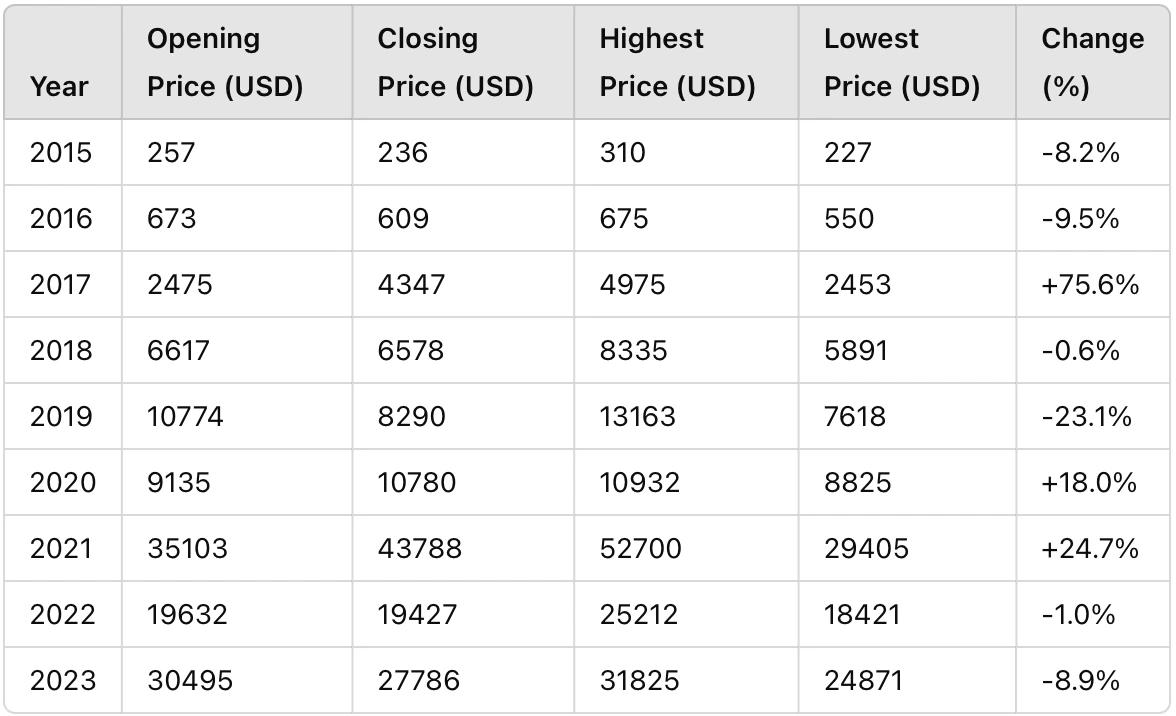Select the +18.0% change cell
This screenshot has width=1176, height=716.
(1089, 483)
